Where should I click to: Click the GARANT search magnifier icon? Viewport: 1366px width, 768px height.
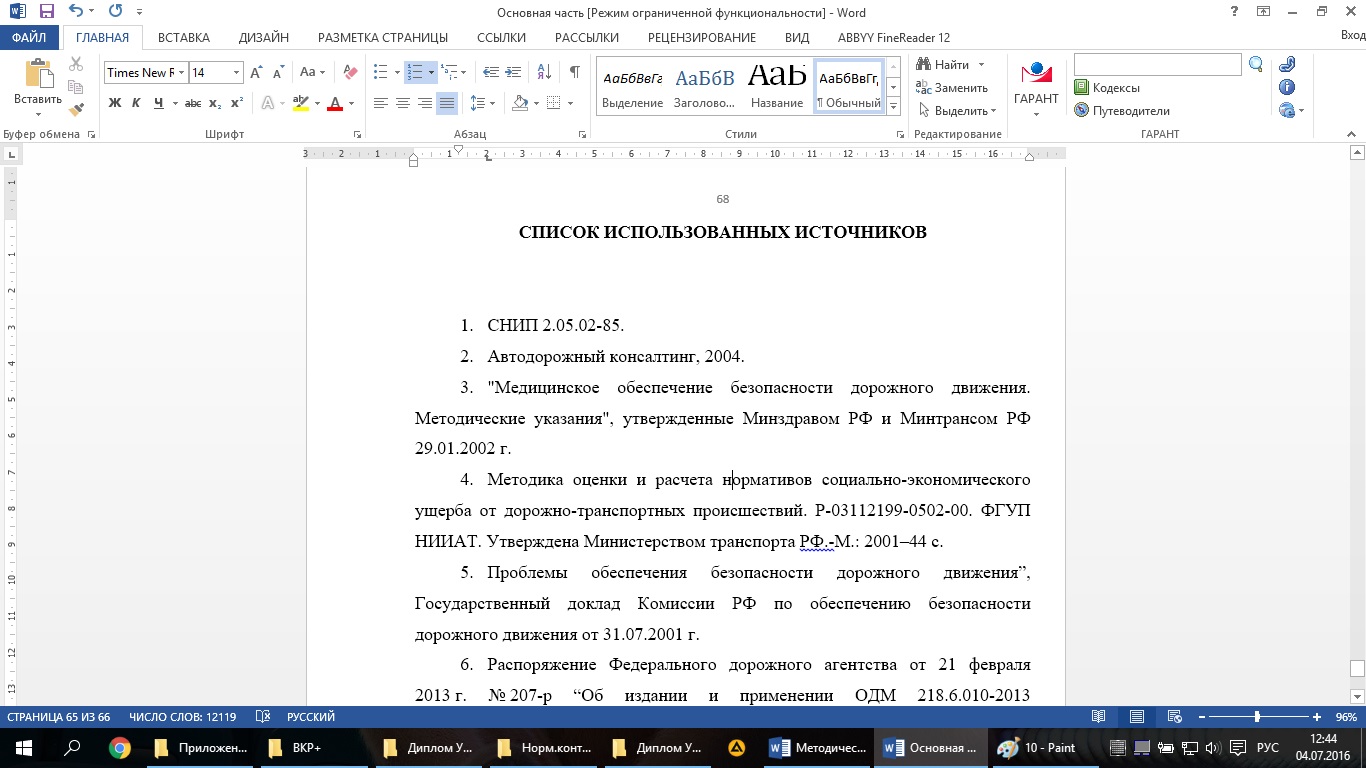(x=1257, y=65)
